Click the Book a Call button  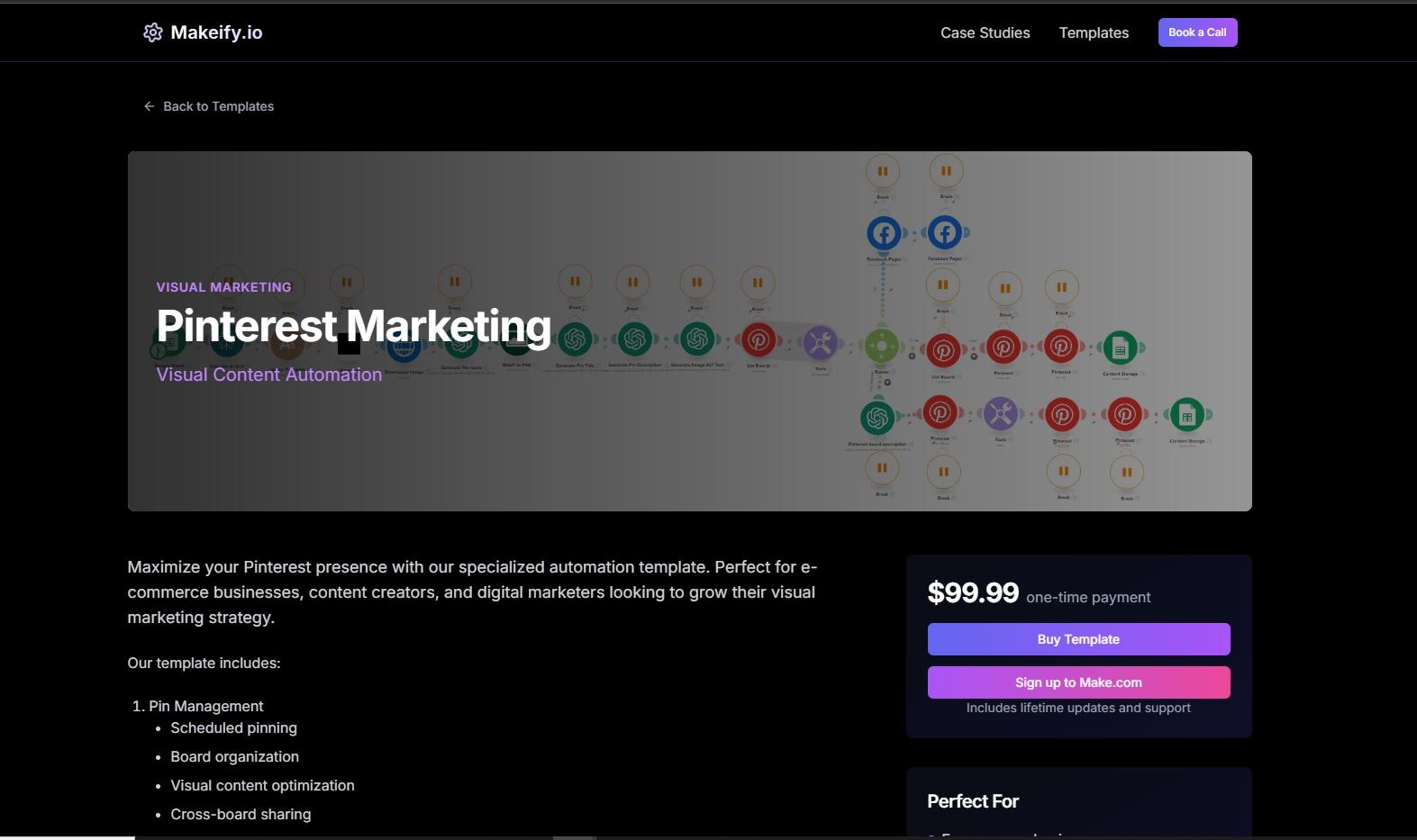1197,32
